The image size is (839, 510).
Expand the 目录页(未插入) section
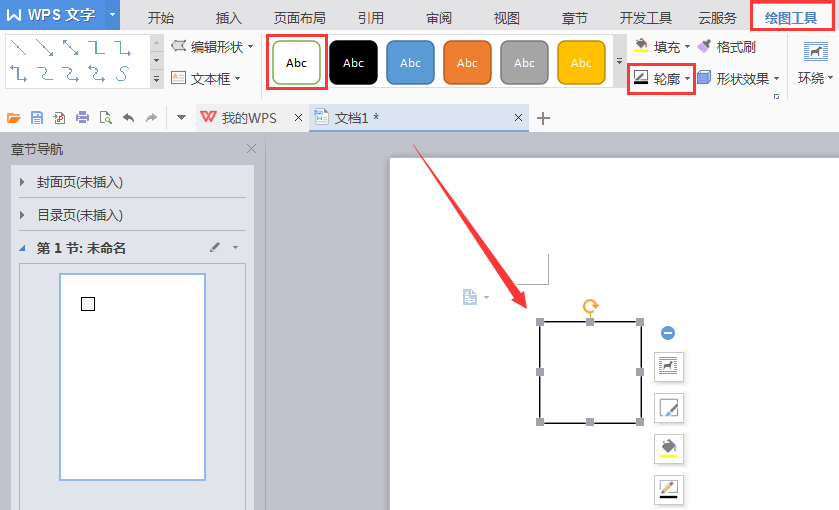click(x=23, y=215)
